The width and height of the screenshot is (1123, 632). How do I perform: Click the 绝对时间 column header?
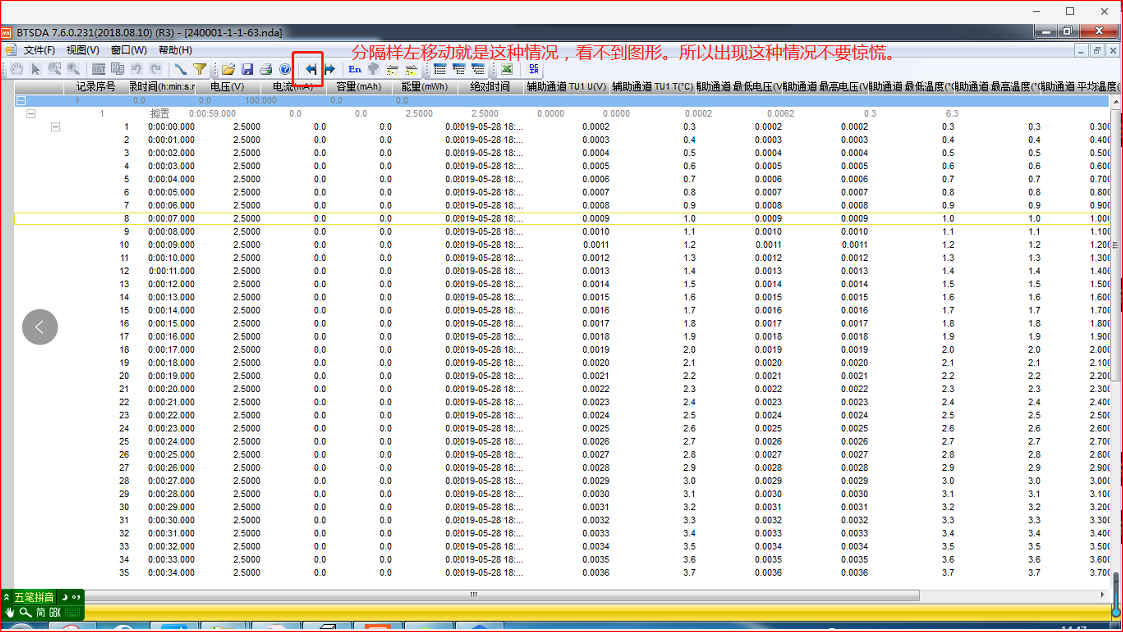coord(490,86)
